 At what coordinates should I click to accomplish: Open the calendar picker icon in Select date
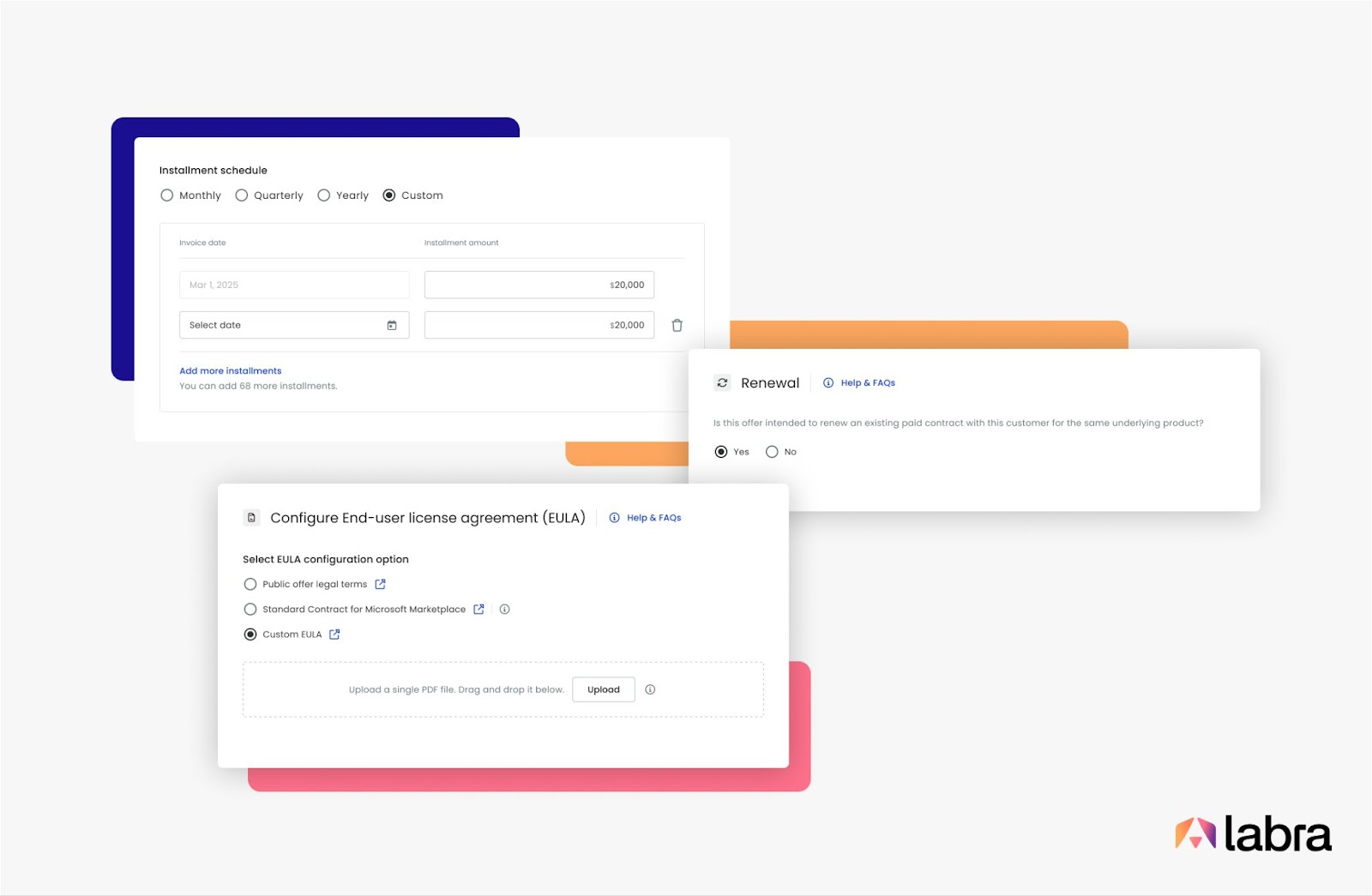[x=392, y=326]
